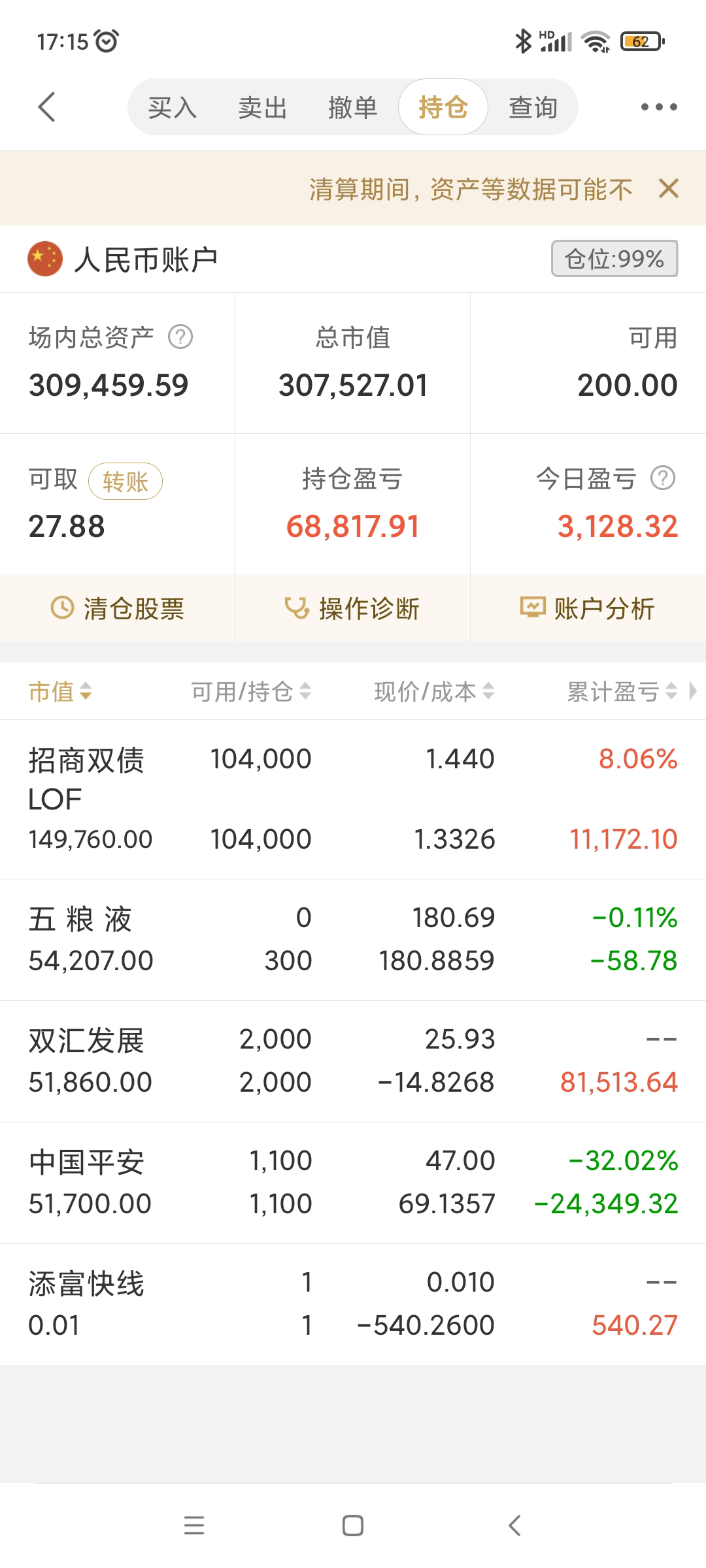Screen dimensions: 706x1568
Task: Open 账户分析 chart icon
Action: click(x=532, y=607)
